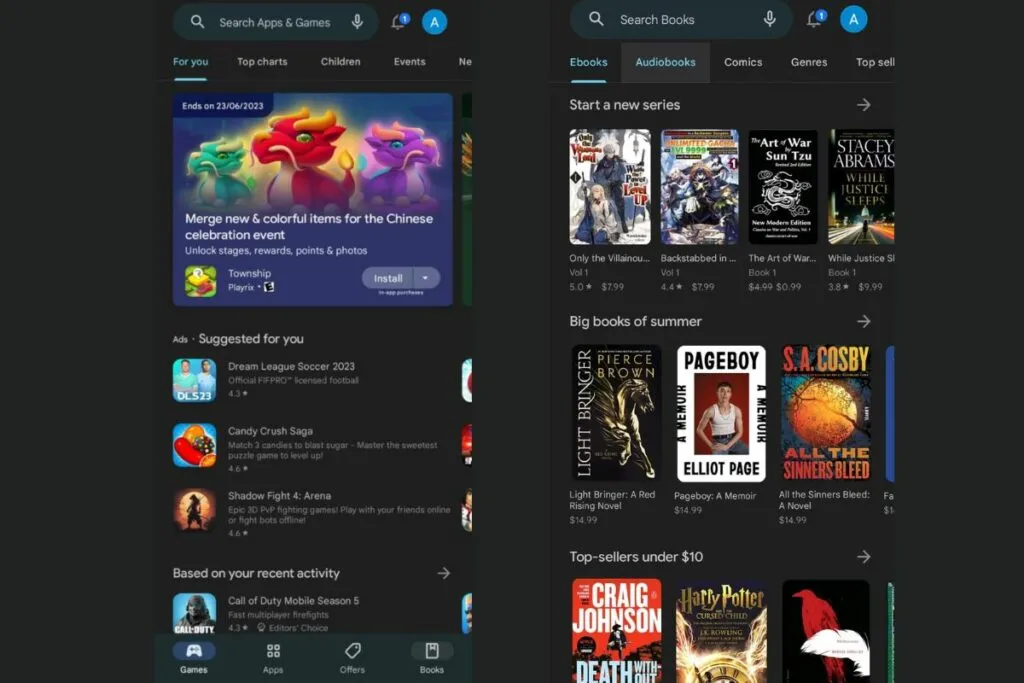
Task: Open 'Backstabbed in...' book cover
Action: coord(699,187)
